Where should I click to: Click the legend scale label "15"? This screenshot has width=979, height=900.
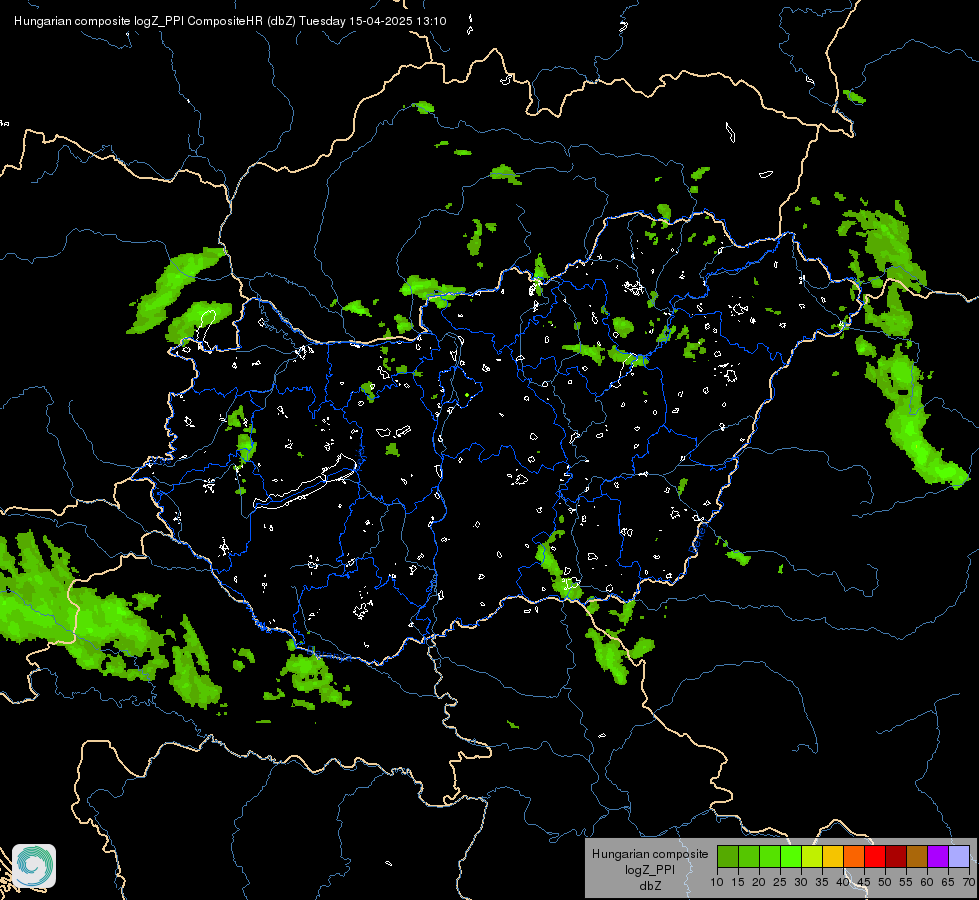click(738, 883)
